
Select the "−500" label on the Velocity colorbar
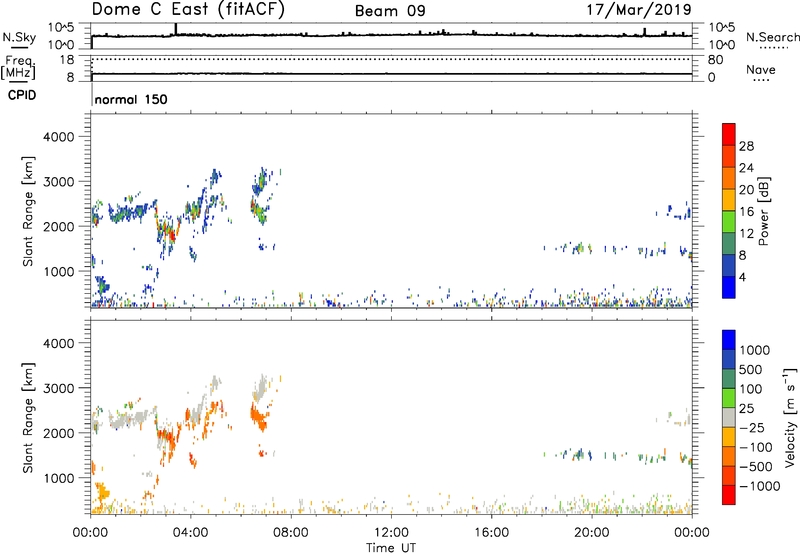click(x=755, y=467)
